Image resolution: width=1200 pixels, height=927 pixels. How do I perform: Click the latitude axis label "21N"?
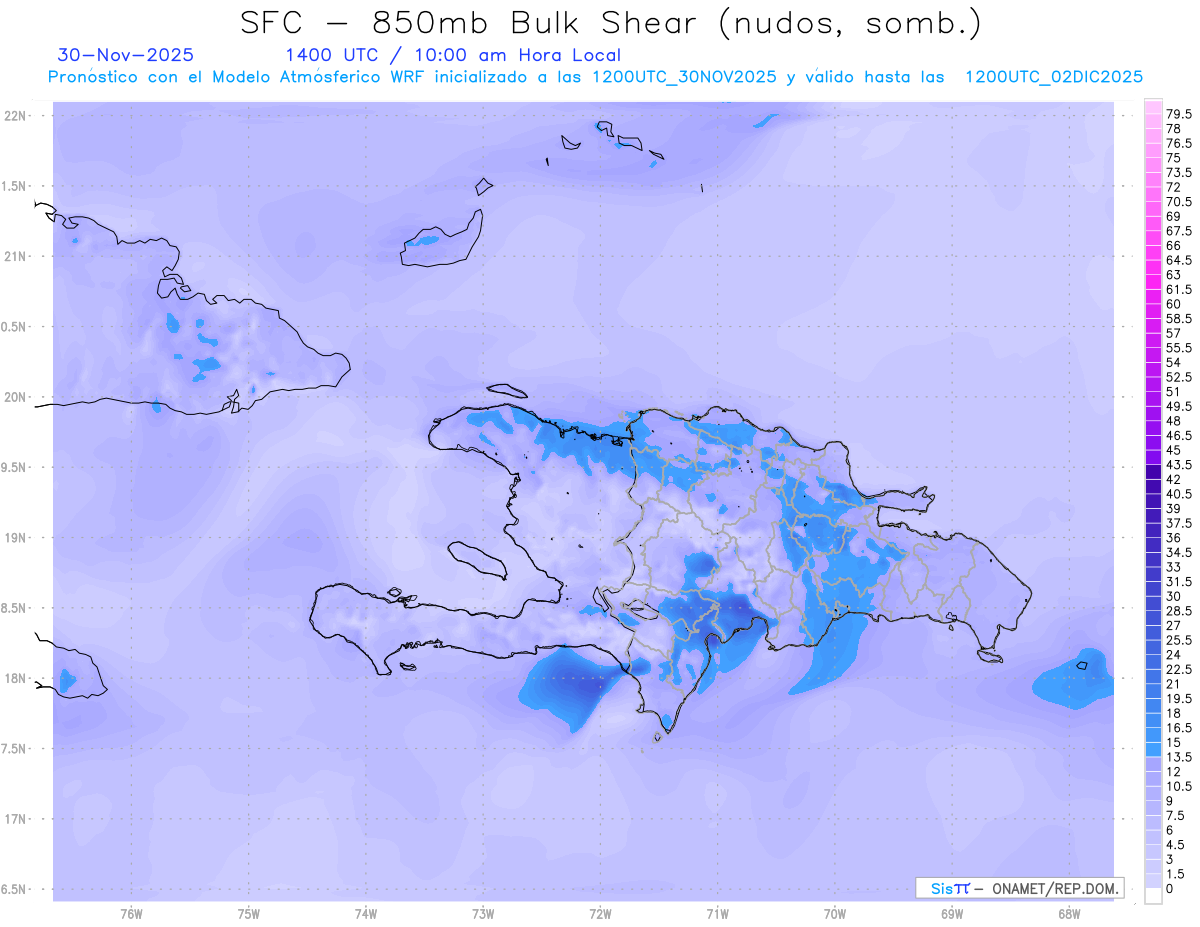click(x=17, y=256)
